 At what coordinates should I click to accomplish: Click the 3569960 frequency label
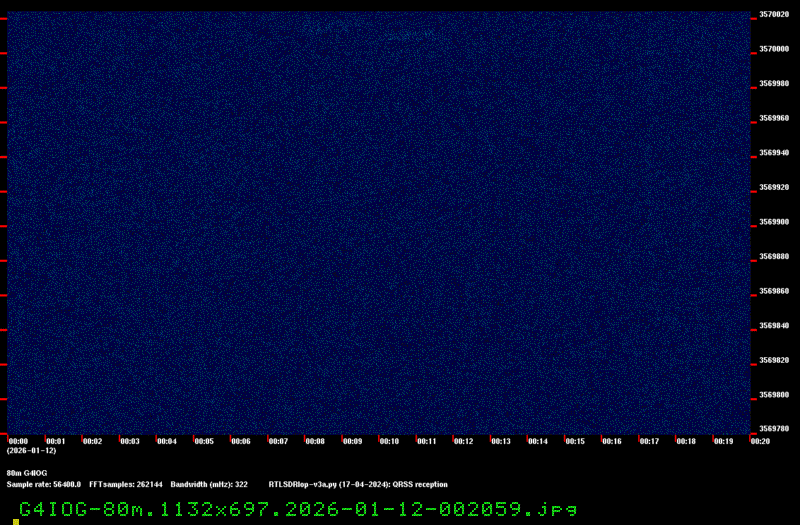click(774, 118)
